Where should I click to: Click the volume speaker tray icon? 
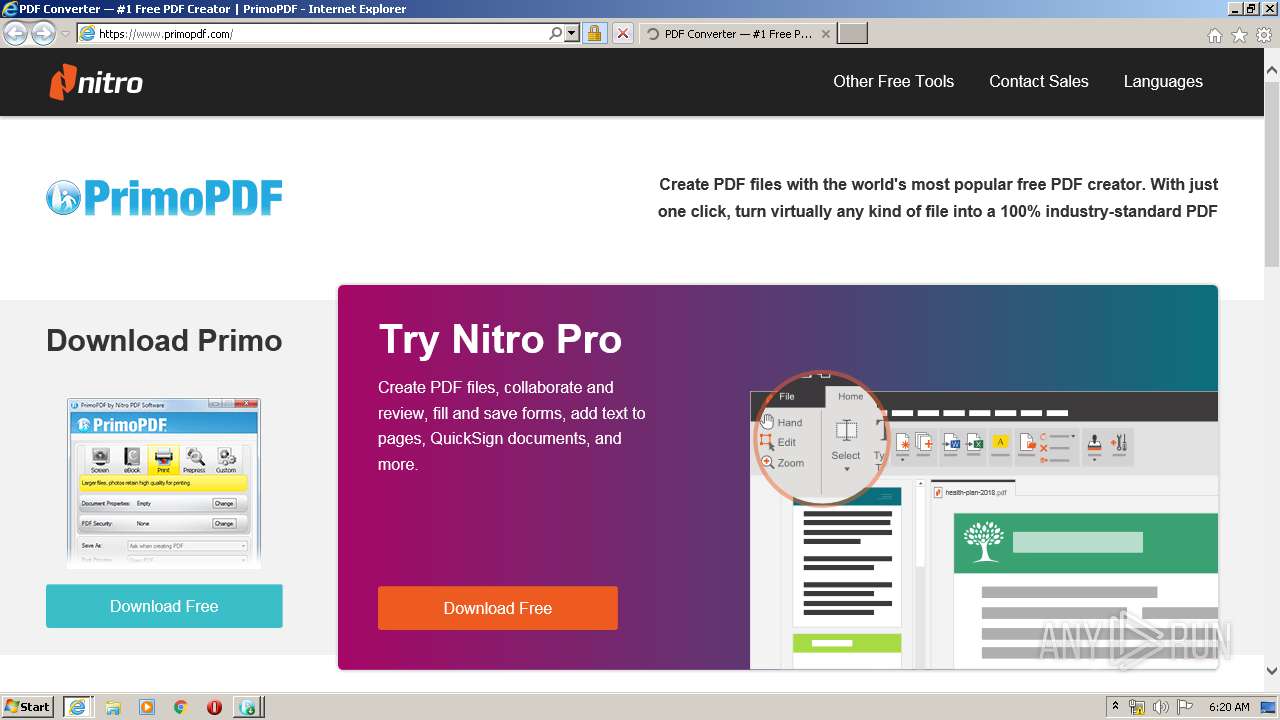tap(1161, 707)
